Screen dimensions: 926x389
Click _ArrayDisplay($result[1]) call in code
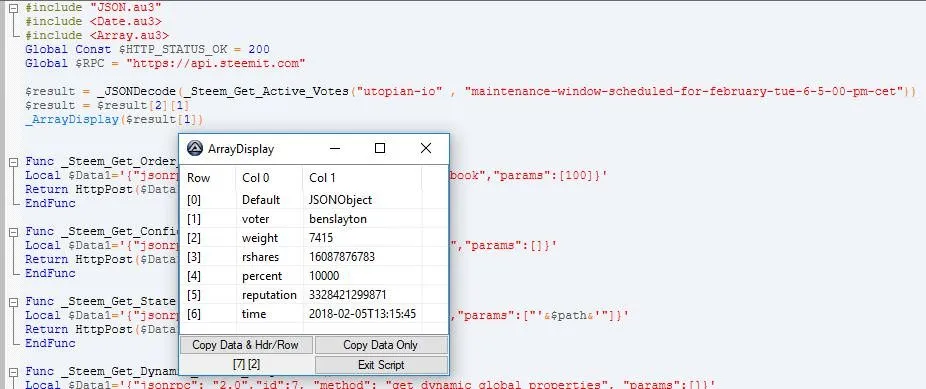tap(114, 119)
